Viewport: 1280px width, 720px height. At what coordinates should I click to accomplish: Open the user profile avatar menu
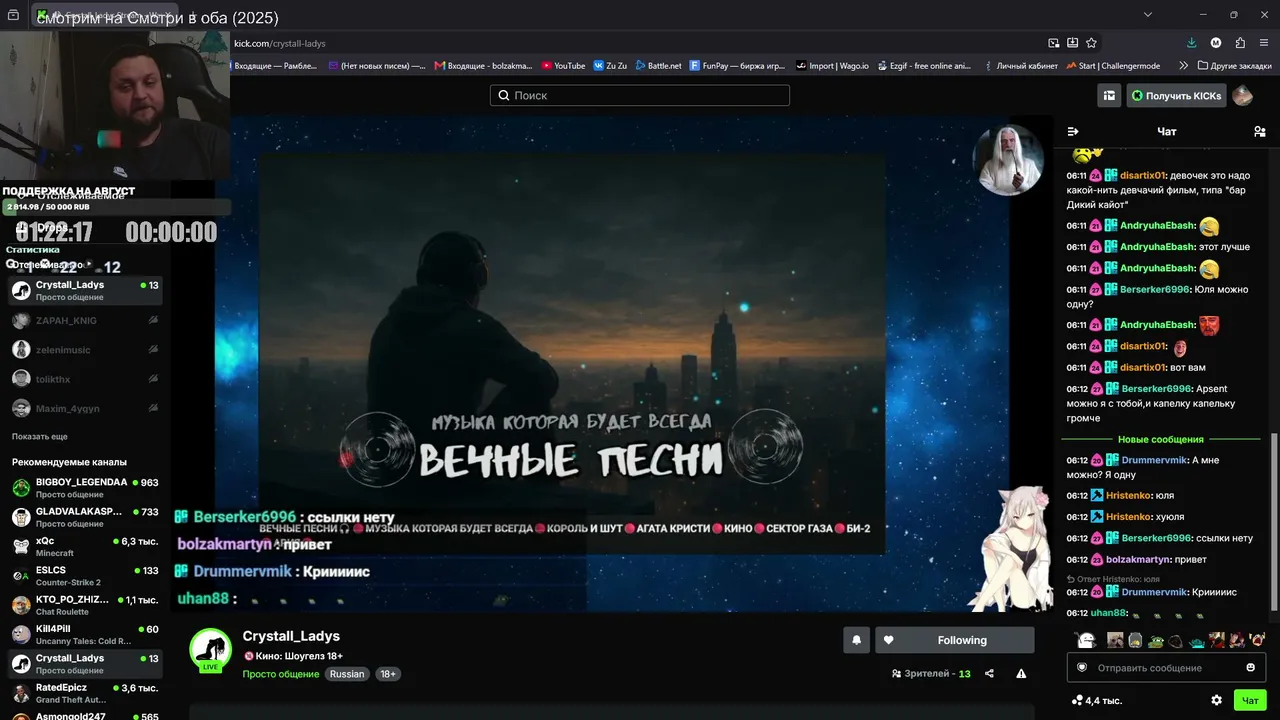click(x=1242, y=96)
